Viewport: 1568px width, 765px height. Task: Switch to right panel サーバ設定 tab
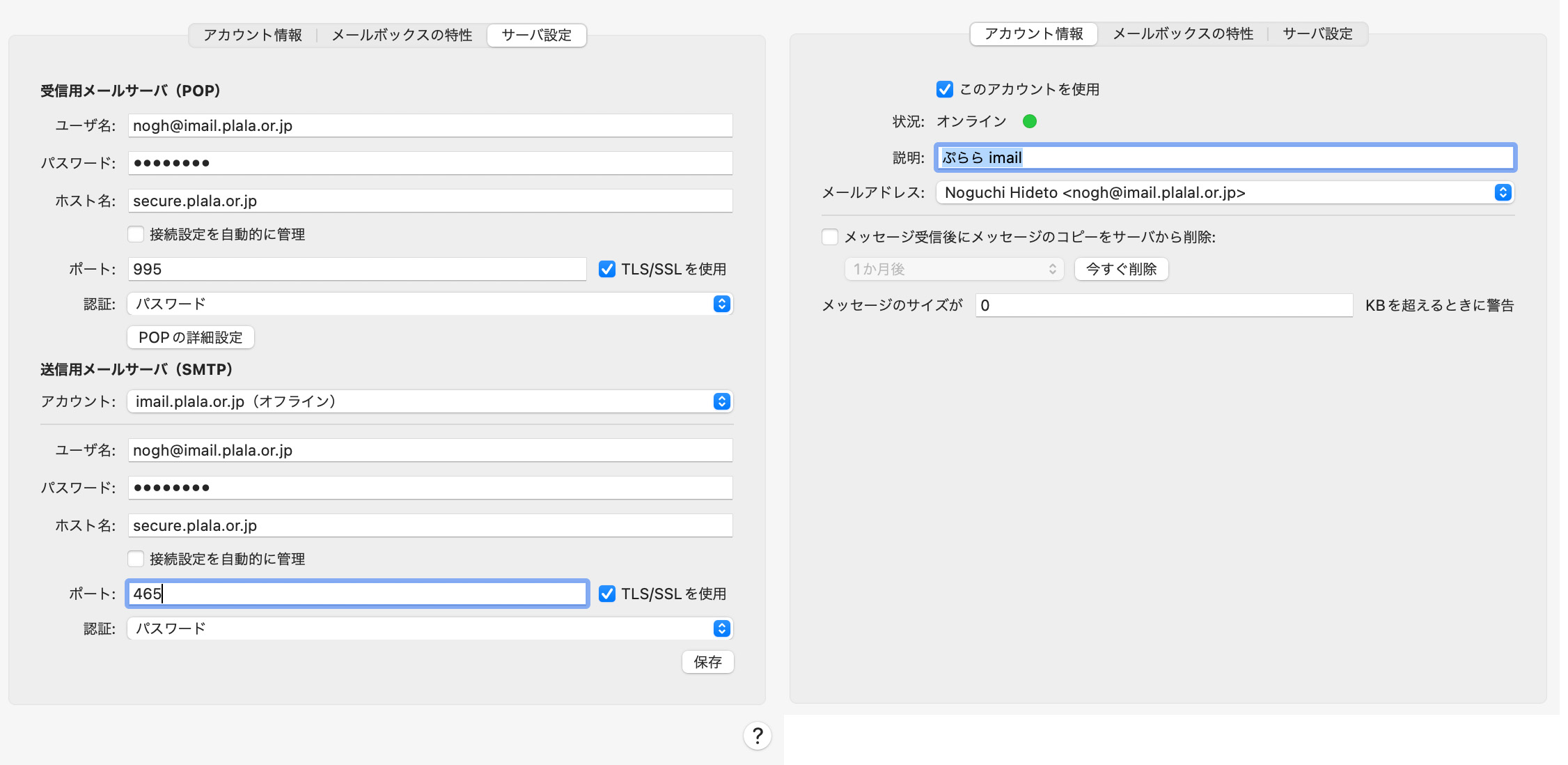[x=1317, y=34]
